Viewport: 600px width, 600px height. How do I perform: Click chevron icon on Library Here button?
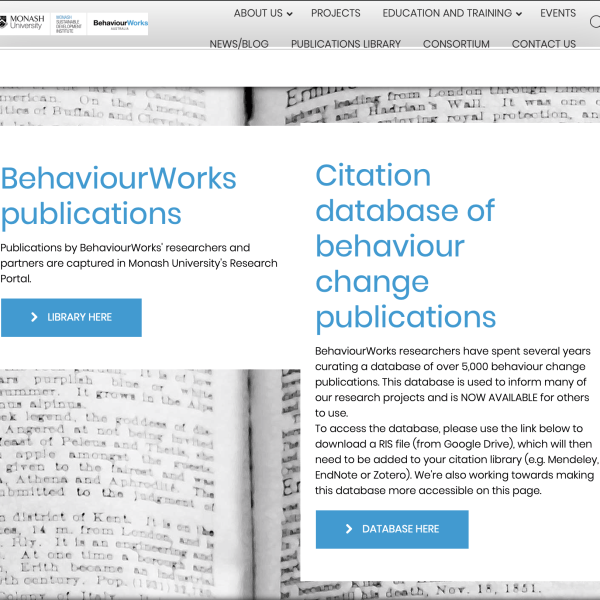coord(34,317)
